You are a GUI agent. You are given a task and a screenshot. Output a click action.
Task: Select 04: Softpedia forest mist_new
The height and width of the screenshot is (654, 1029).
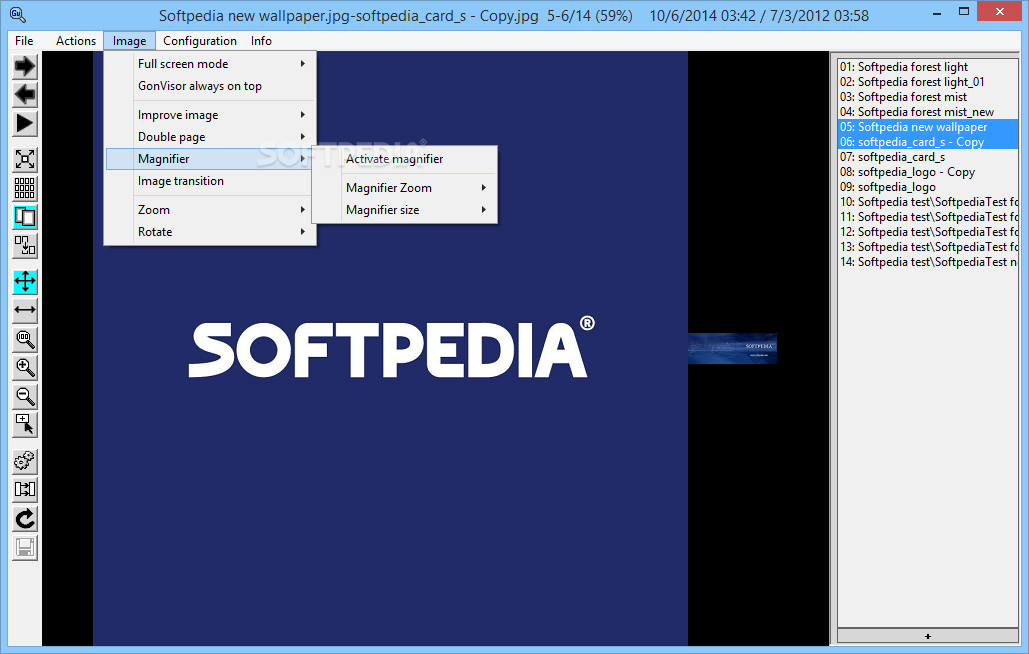(x=928, y=112)
